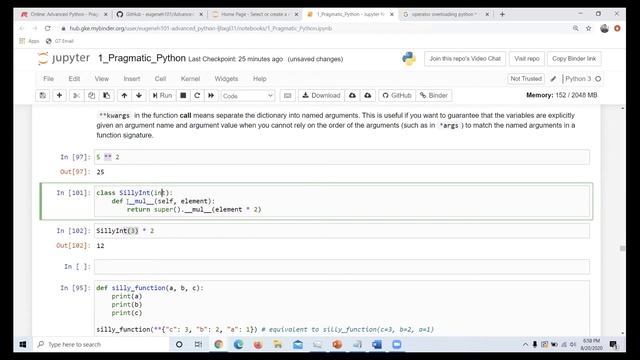Open the File menu
This screenshot has width=640, height=360.
49,79
